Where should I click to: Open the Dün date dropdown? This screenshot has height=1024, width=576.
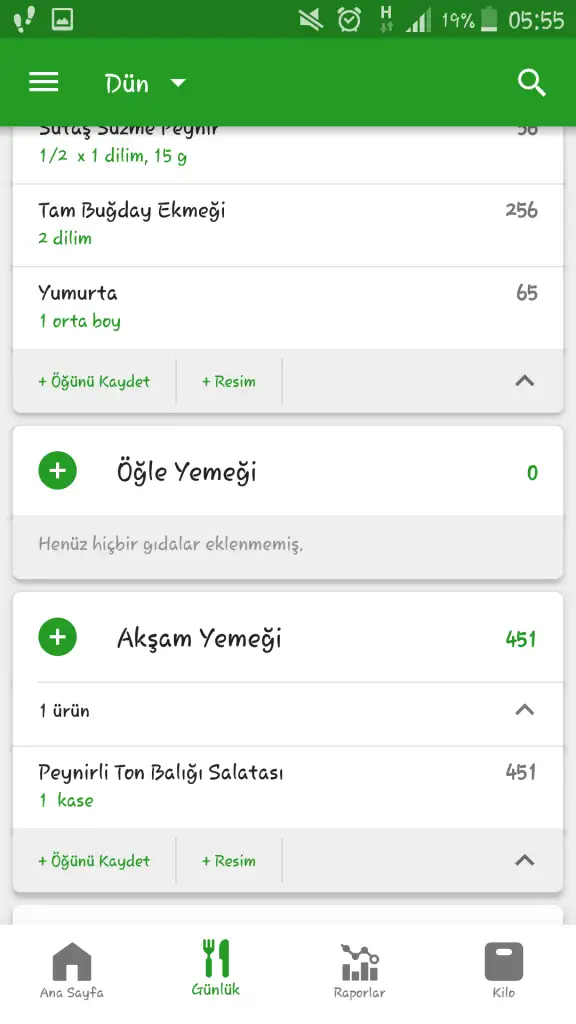[146, 84]
